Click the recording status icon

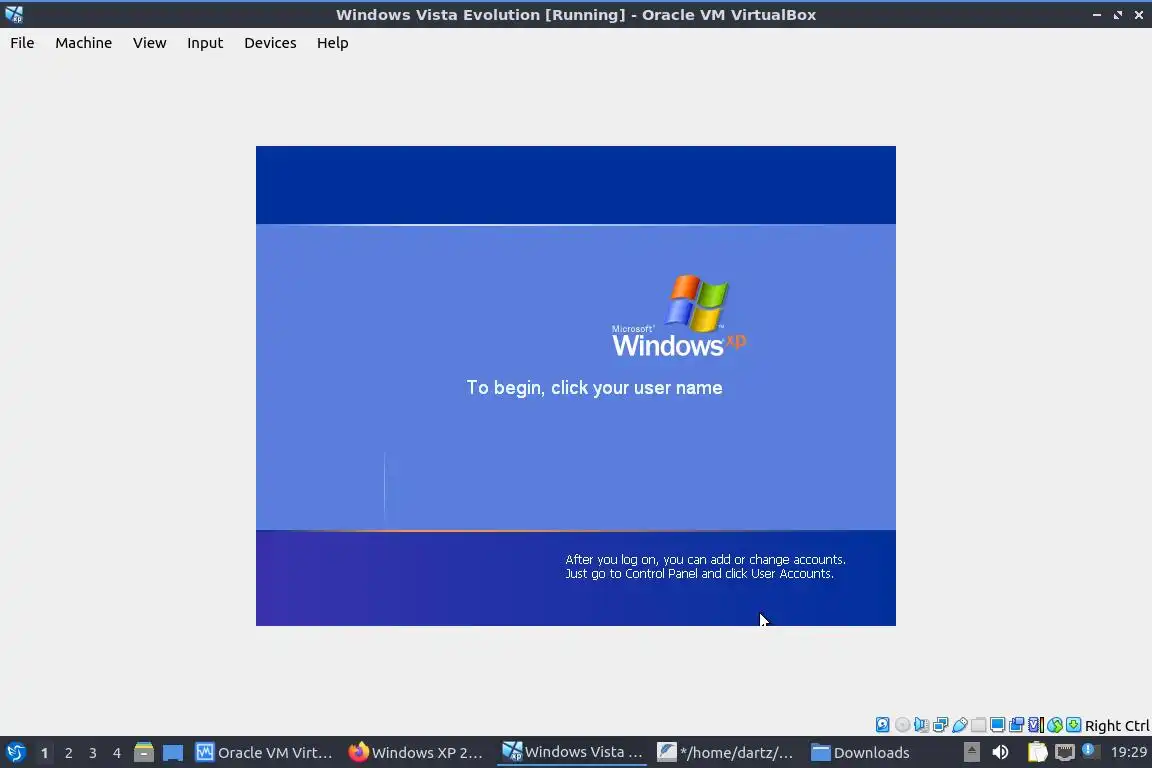coord(1016,725)
